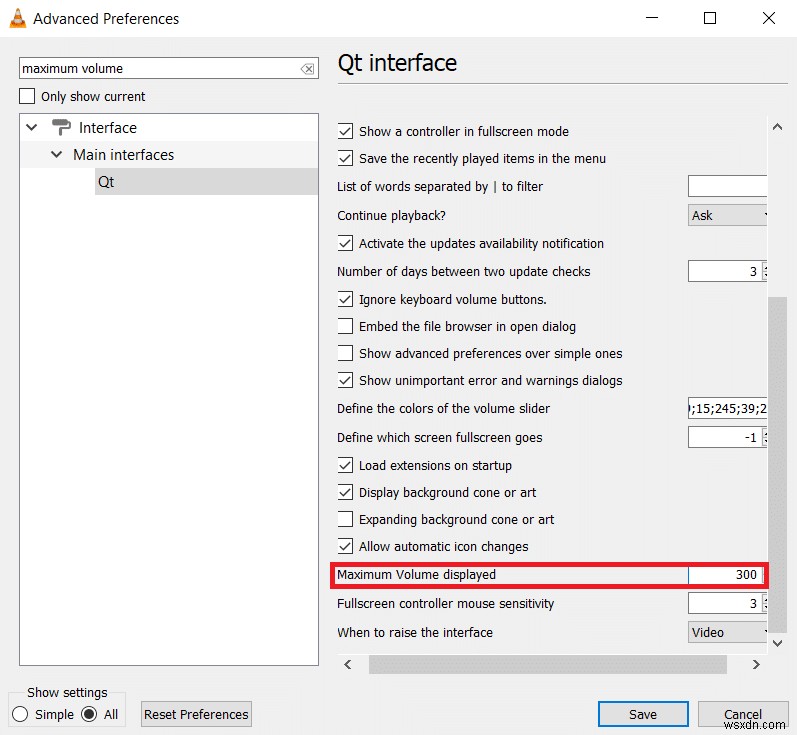Image resolution: width=797 pixels, height=735 pixels.
Task: Collapse the Interface tree node
Action: [32, 127]
